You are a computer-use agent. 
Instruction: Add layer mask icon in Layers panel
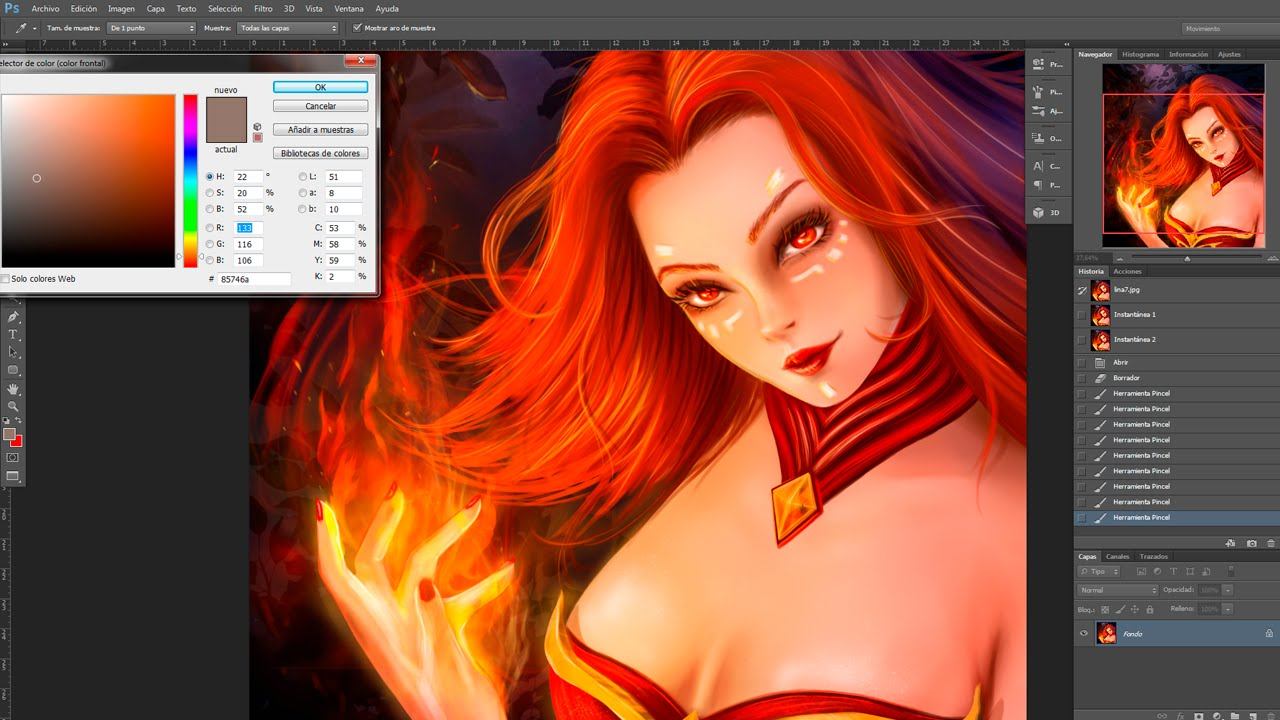point(1198,715)
